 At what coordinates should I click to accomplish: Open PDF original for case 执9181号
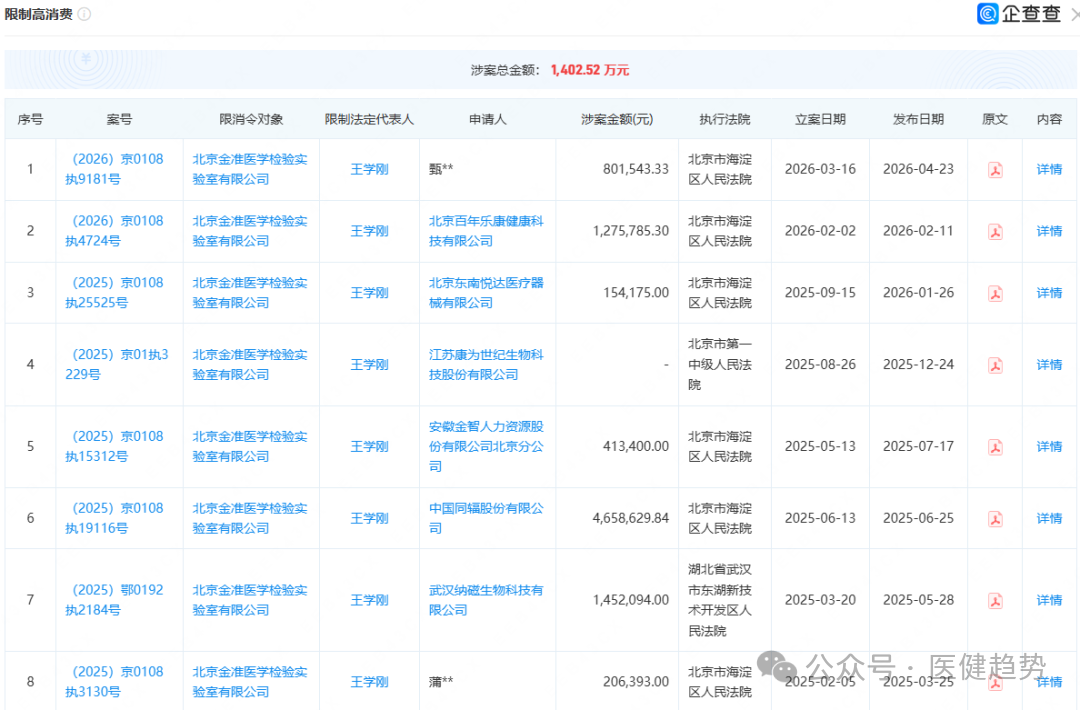point(995,169)
